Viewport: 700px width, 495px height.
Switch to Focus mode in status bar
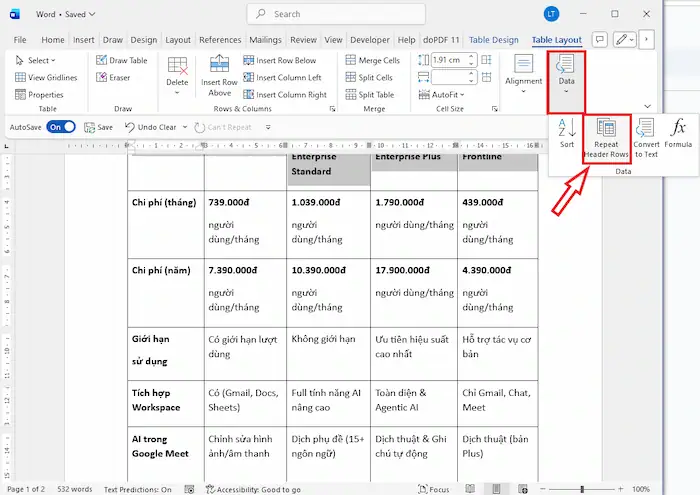(433, 489)
